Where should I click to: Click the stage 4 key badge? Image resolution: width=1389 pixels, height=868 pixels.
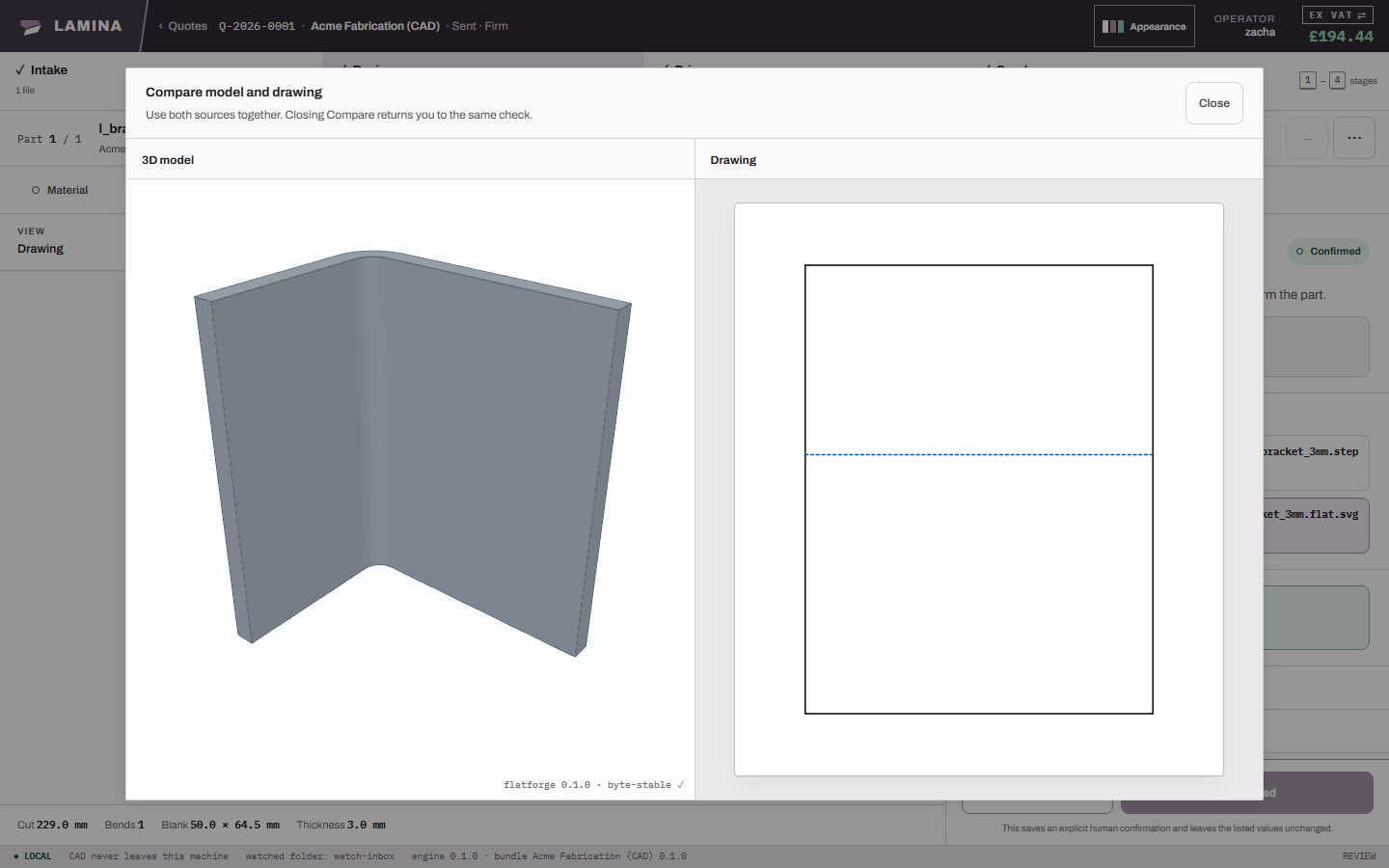pyautogui.click(x=1337, y=80)
